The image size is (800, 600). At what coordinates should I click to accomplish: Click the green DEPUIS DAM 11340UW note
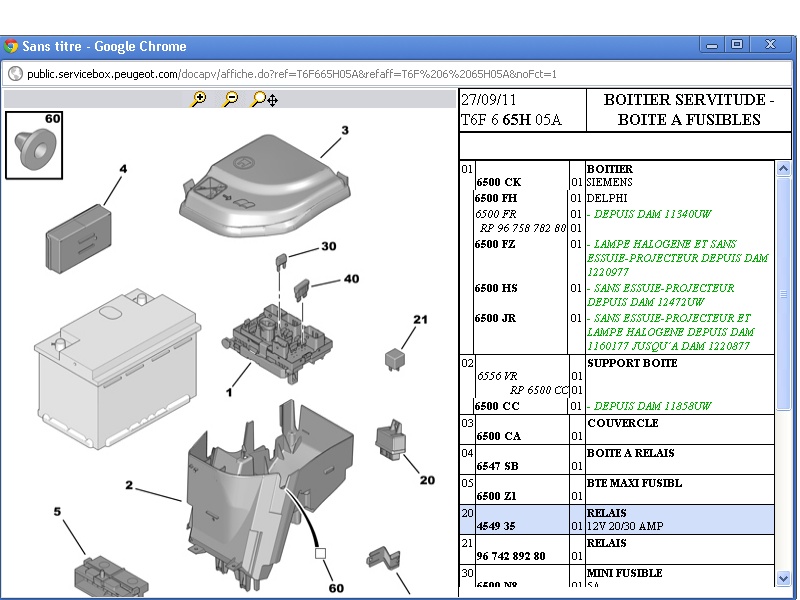[649, 214]
